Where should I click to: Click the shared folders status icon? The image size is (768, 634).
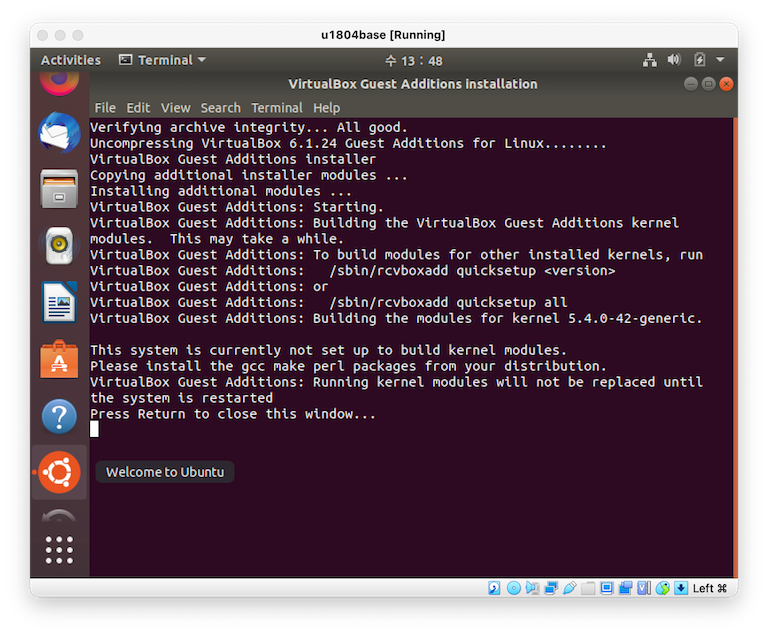(x=588, y=588)
